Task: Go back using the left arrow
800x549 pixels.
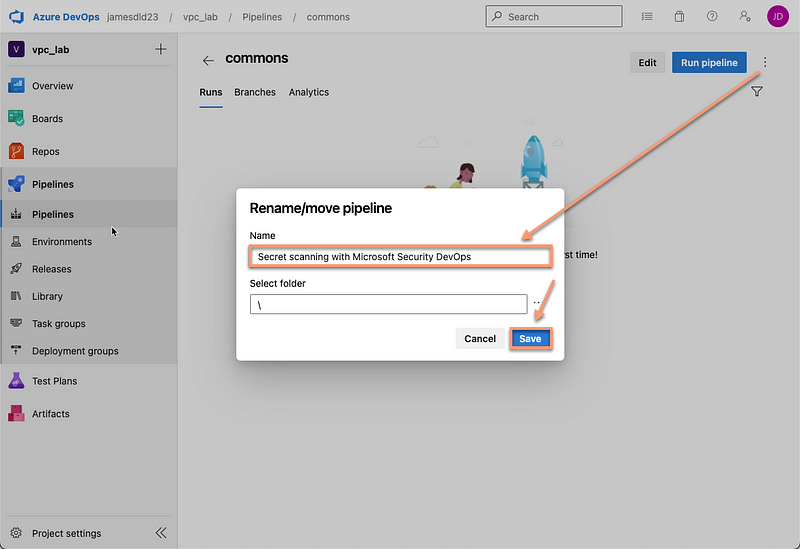Action: click(208, 61)
